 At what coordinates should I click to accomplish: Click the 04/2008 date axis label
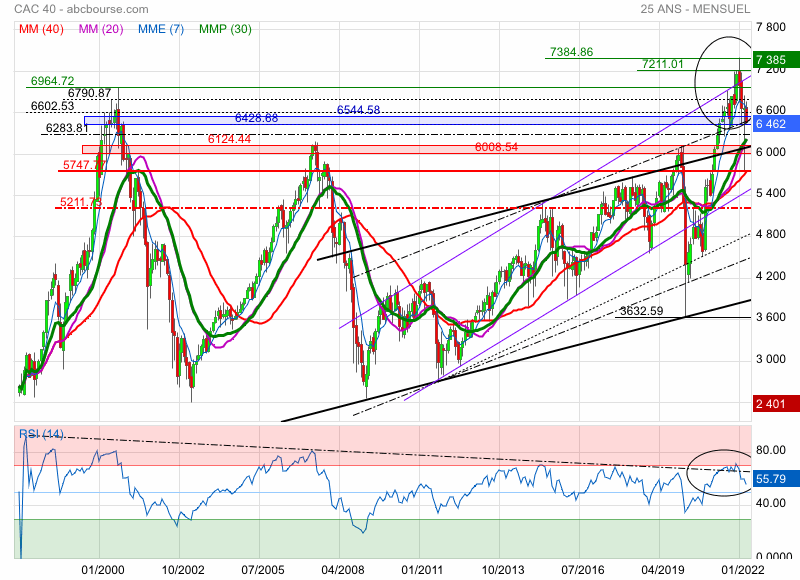(343, 570)
